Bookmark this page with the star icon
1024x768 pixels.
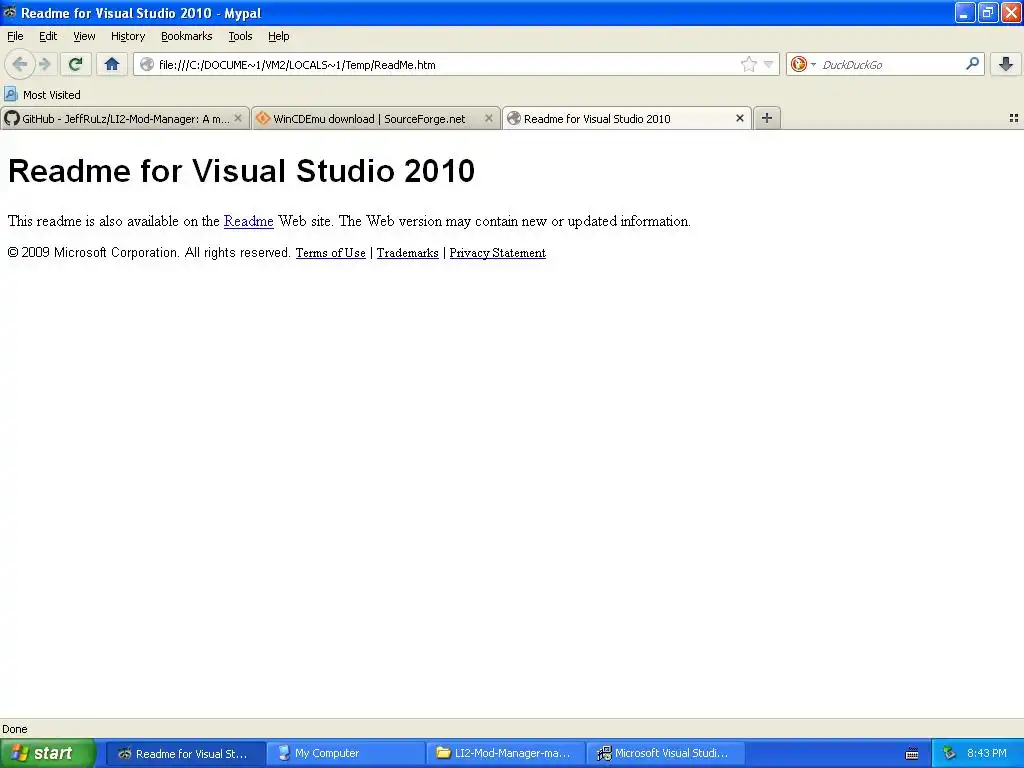click(x=748, y=64)
